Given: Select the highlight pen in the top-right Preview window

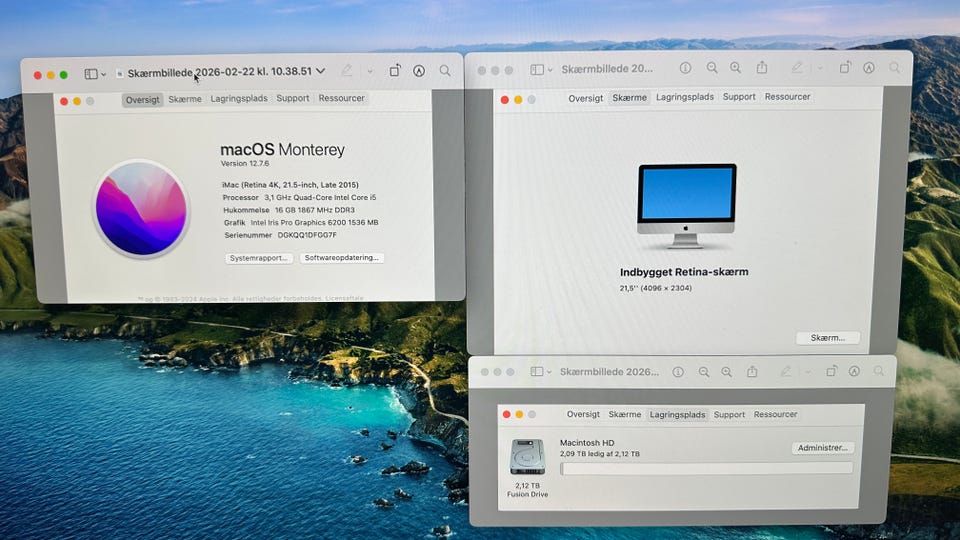Looking at the screenshot, I should [x=797, y=68].
